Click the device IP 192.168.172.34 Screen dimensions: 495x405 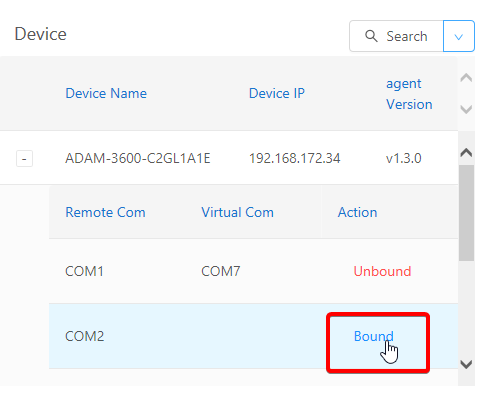295,158
